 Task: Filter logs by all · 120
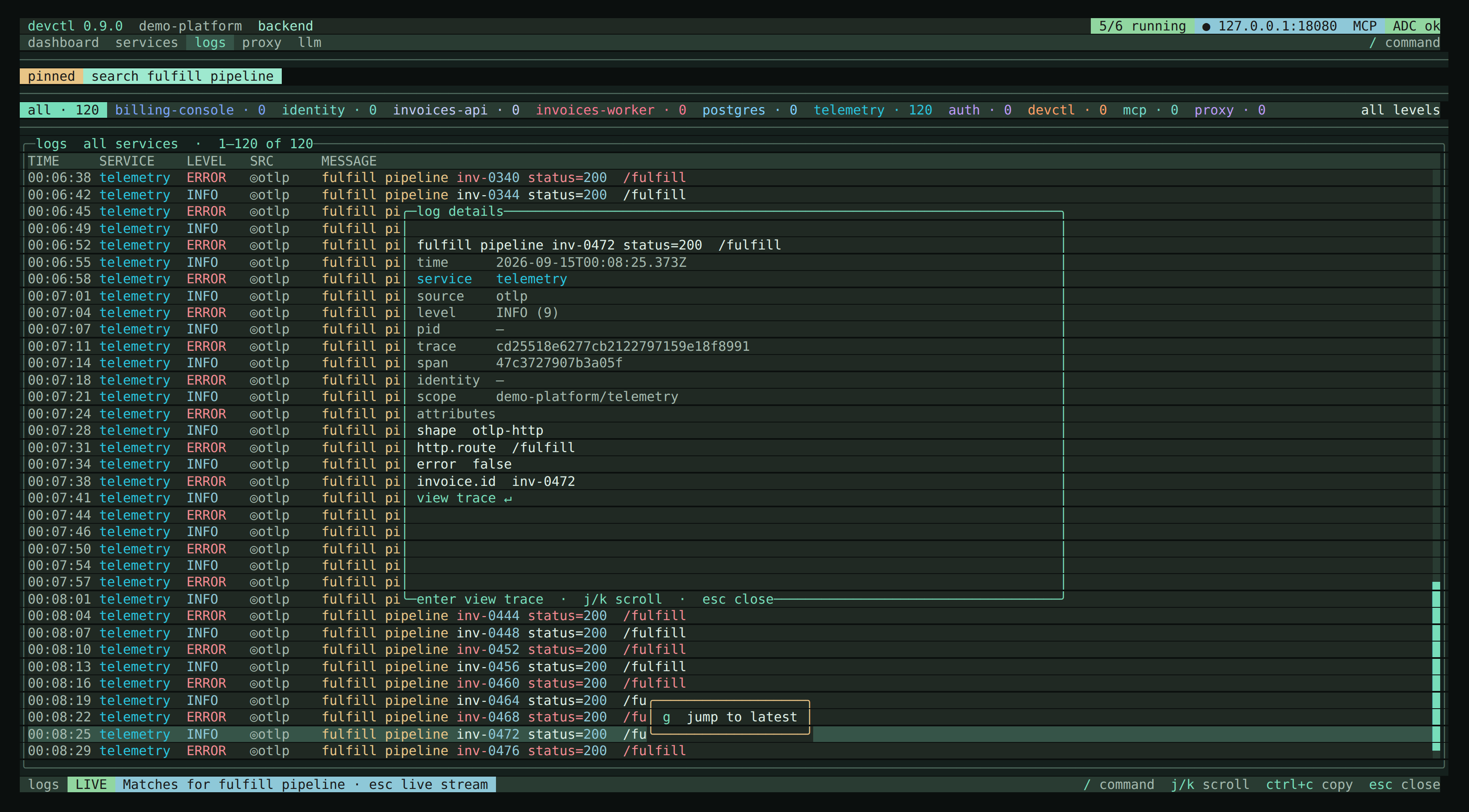click(63, 110)
